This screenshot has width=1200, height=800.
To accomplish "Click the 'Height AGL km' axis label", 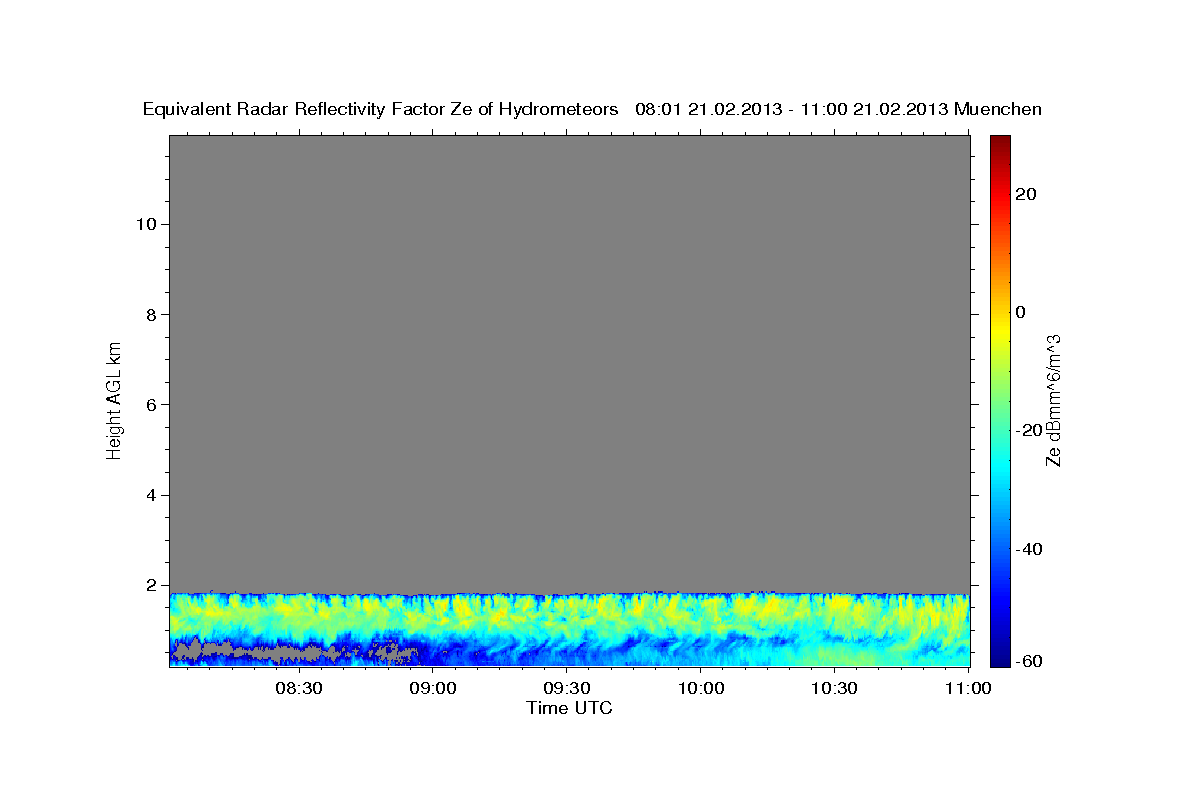I will click(114, 399).
